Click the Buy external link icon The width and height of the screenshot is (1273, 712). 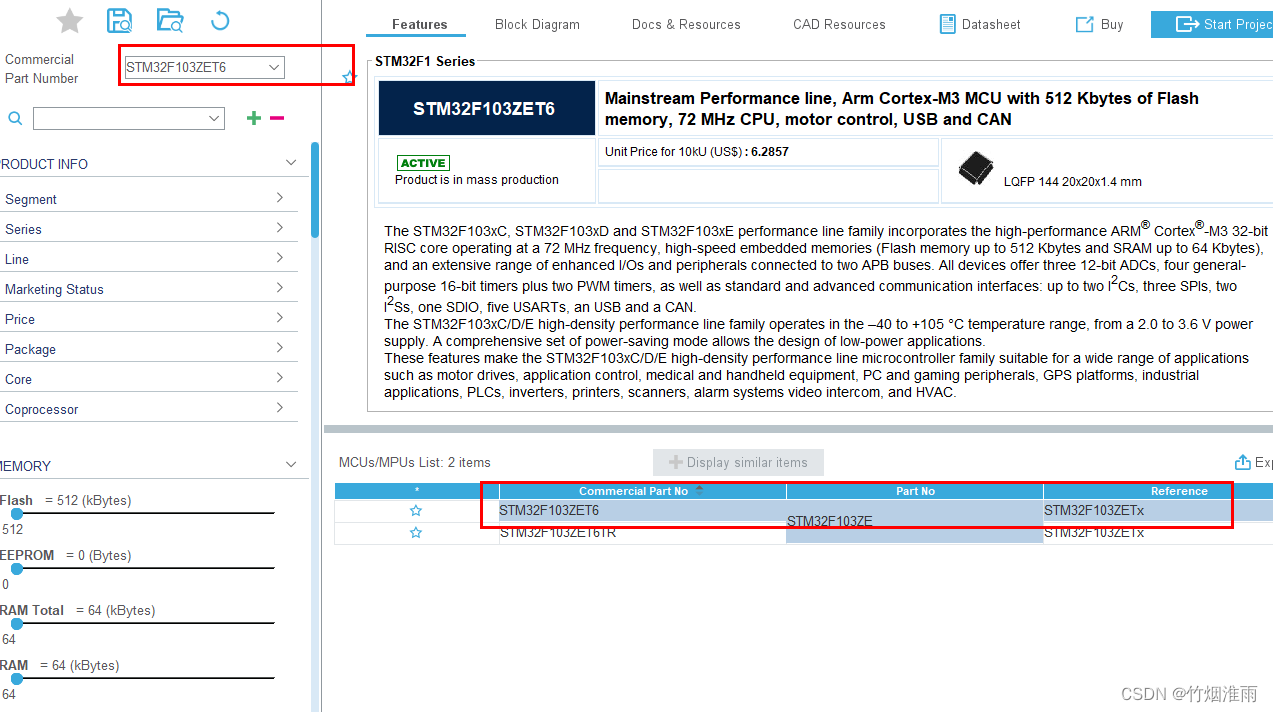pyautogui.click(x=1084, y=24)
